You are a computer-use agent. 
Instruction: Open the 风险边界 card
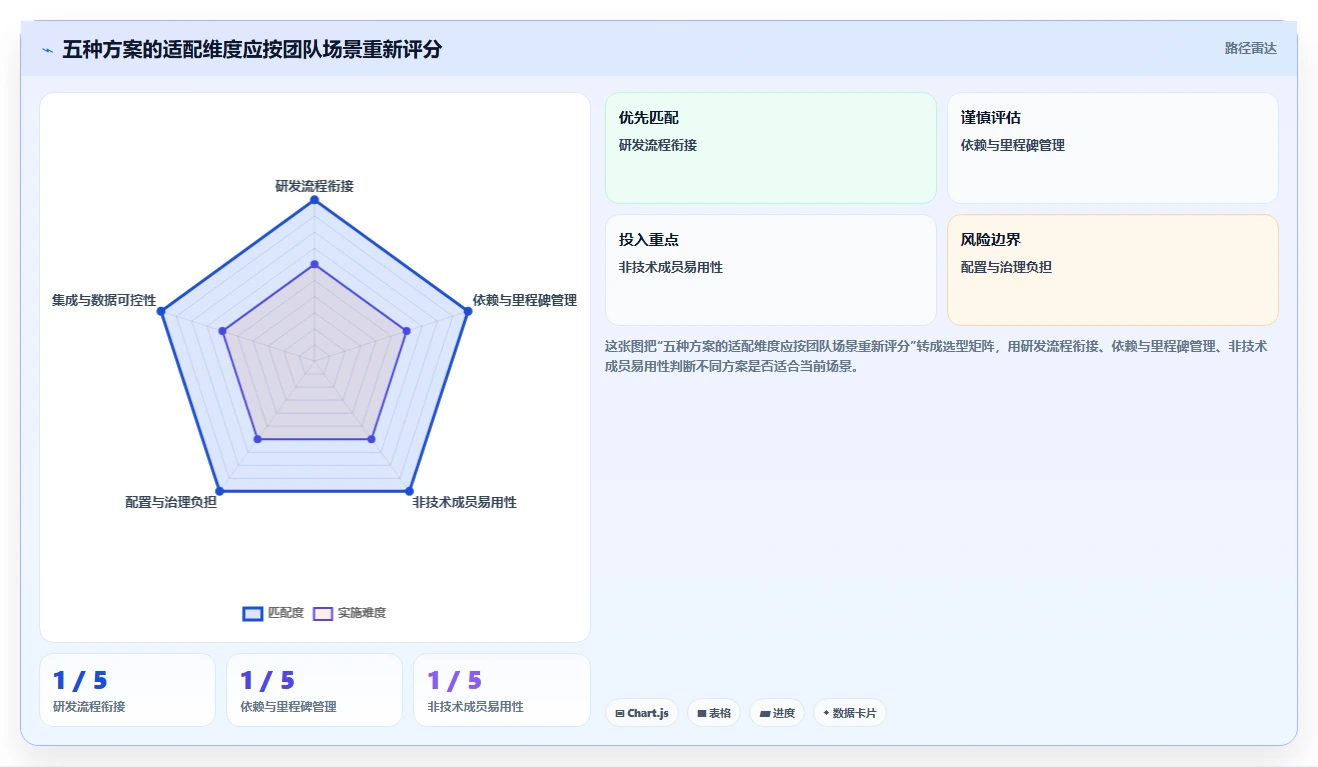(x=1112, y=270)
